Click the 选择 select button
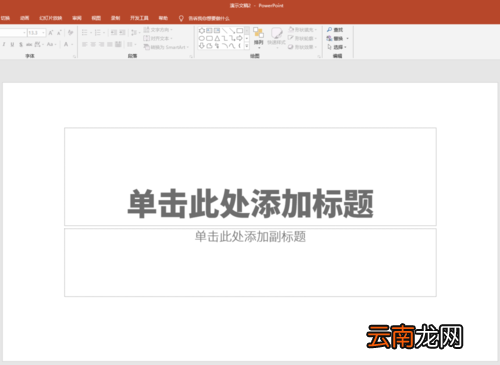Image resolution: width=500 pixels, height=365 pixels. coord(337,47)
